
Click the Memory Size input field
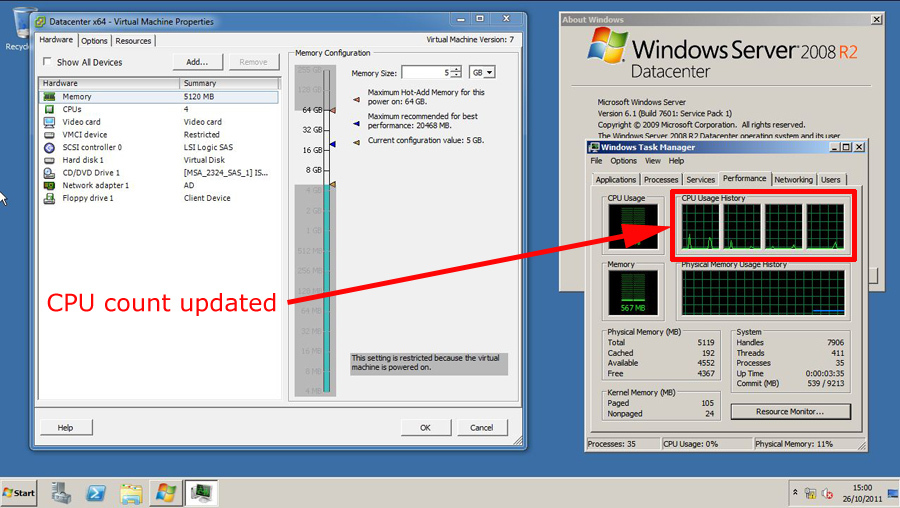coord(426,72)
